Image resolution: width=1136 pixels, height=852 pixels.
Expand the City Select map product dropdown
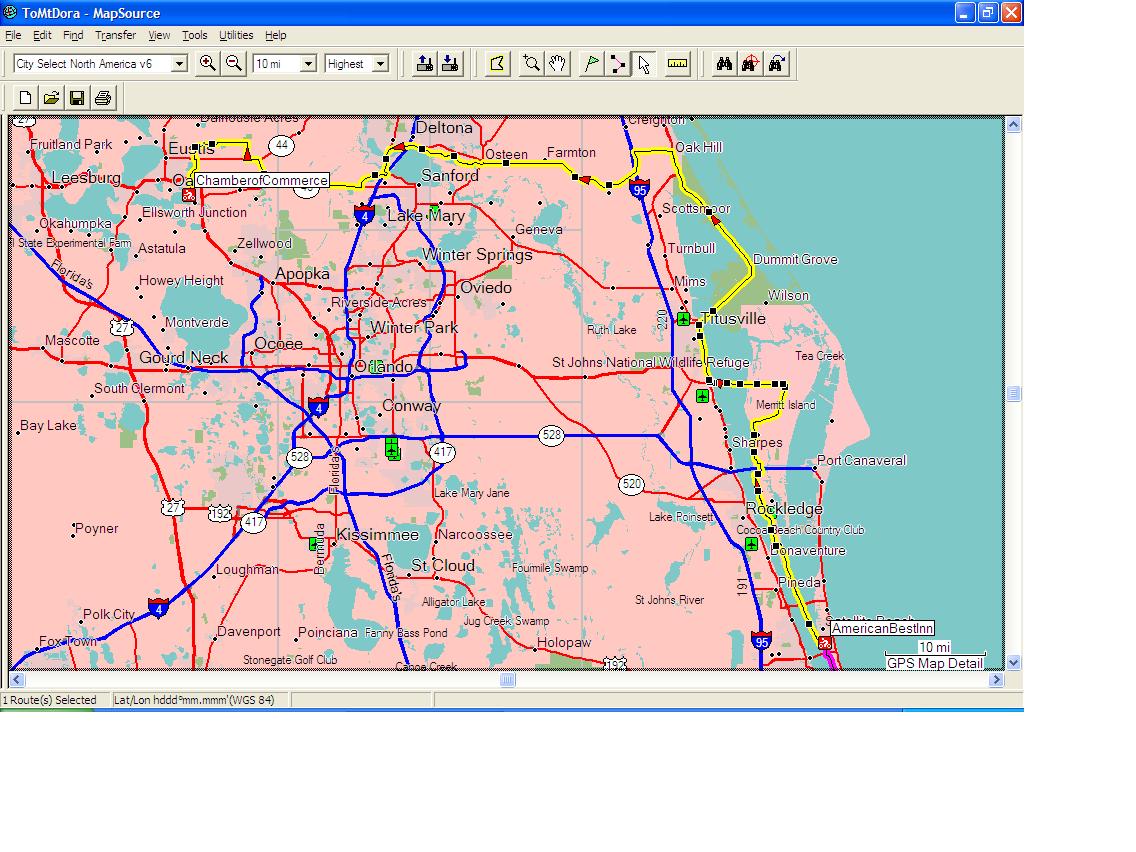[x=179, y=64]
